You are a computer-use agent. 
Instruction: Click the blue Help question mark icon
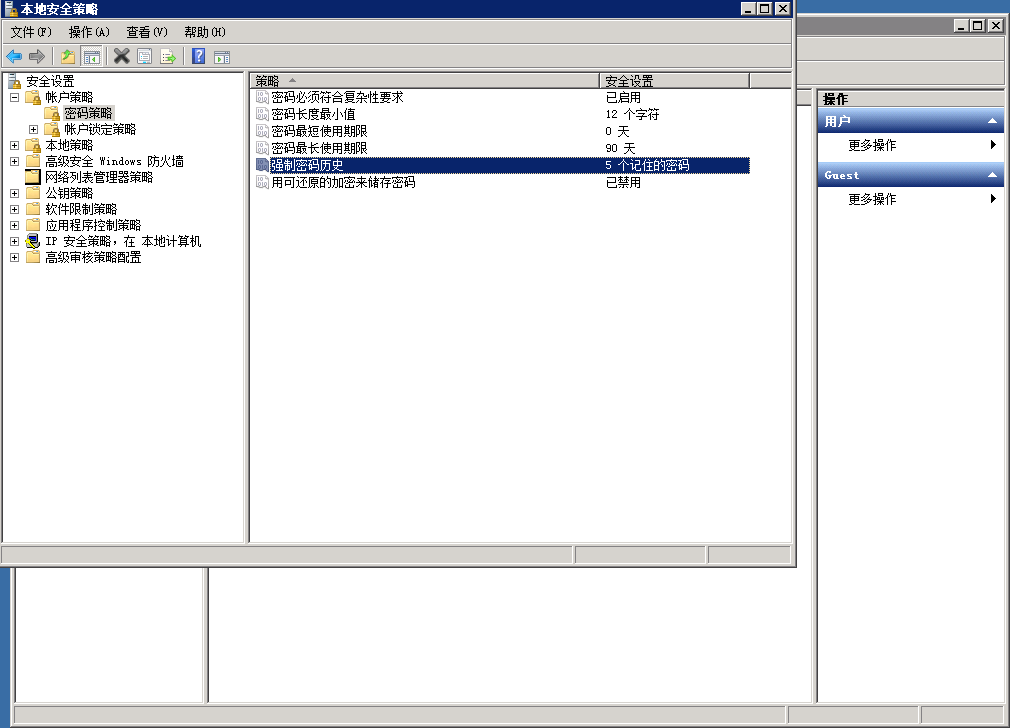[x=199, y=56]
